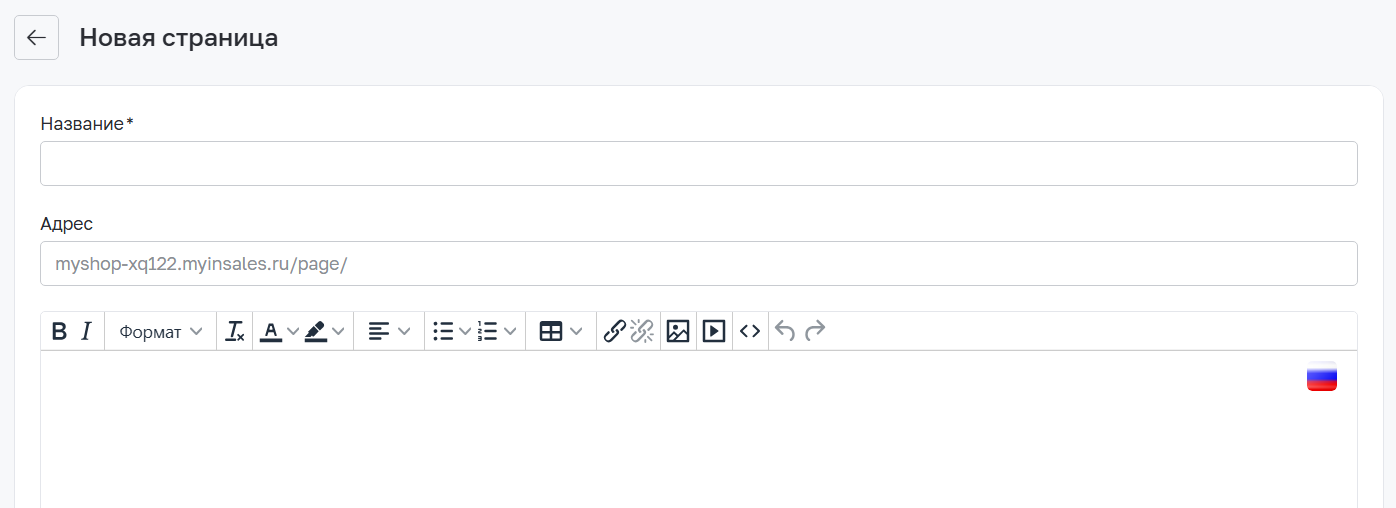Apply the text color button
Image resolution: width=1396 pixels, height=508 pixels.
pyautogui.click(x=270, y=331)
